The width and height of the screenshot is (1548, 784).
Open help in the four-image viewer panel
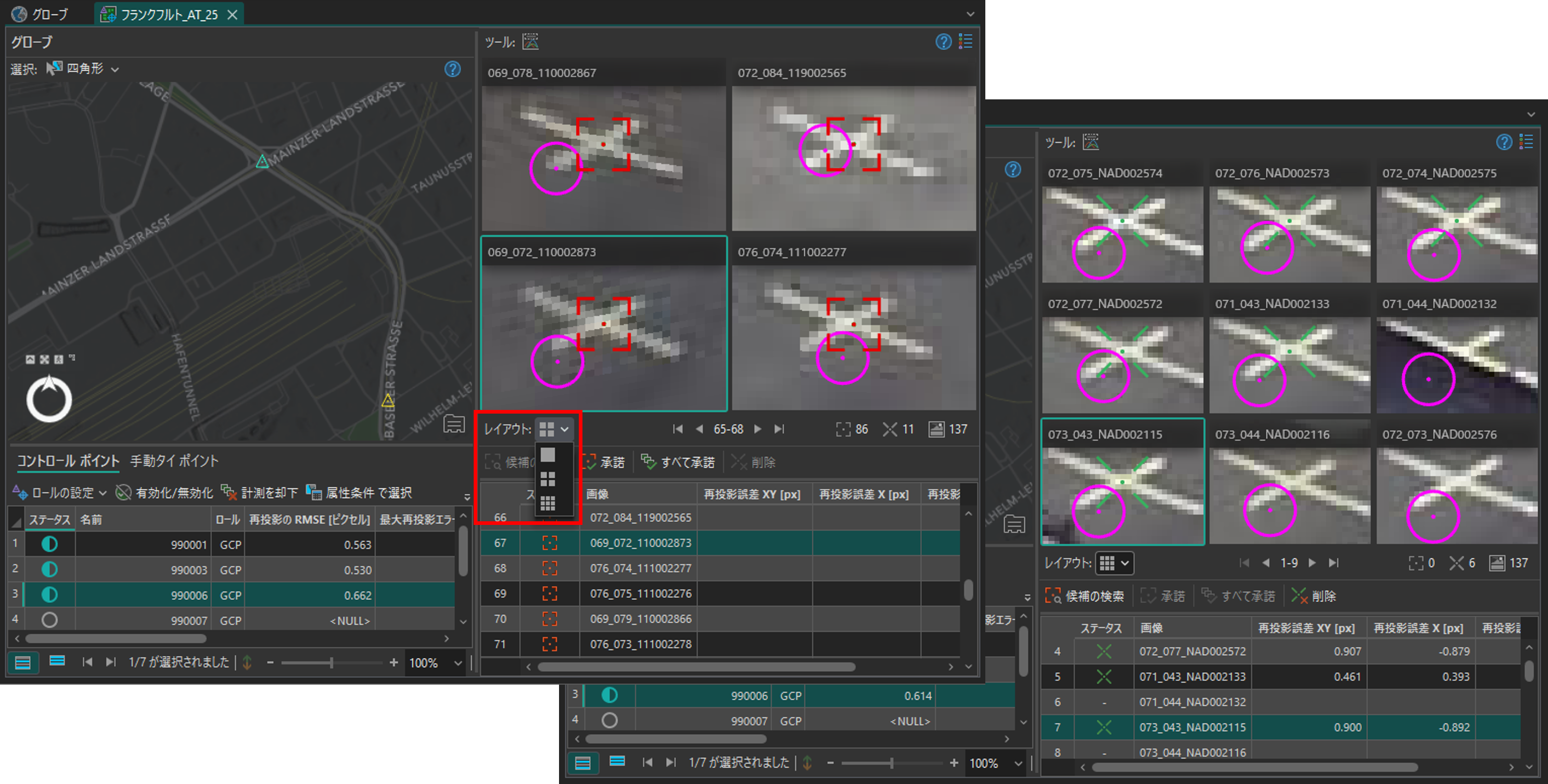(944, 42)
